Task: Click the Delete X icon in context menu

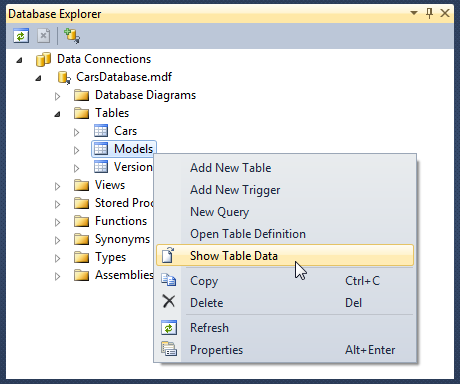Action: (x=169, y=301)
